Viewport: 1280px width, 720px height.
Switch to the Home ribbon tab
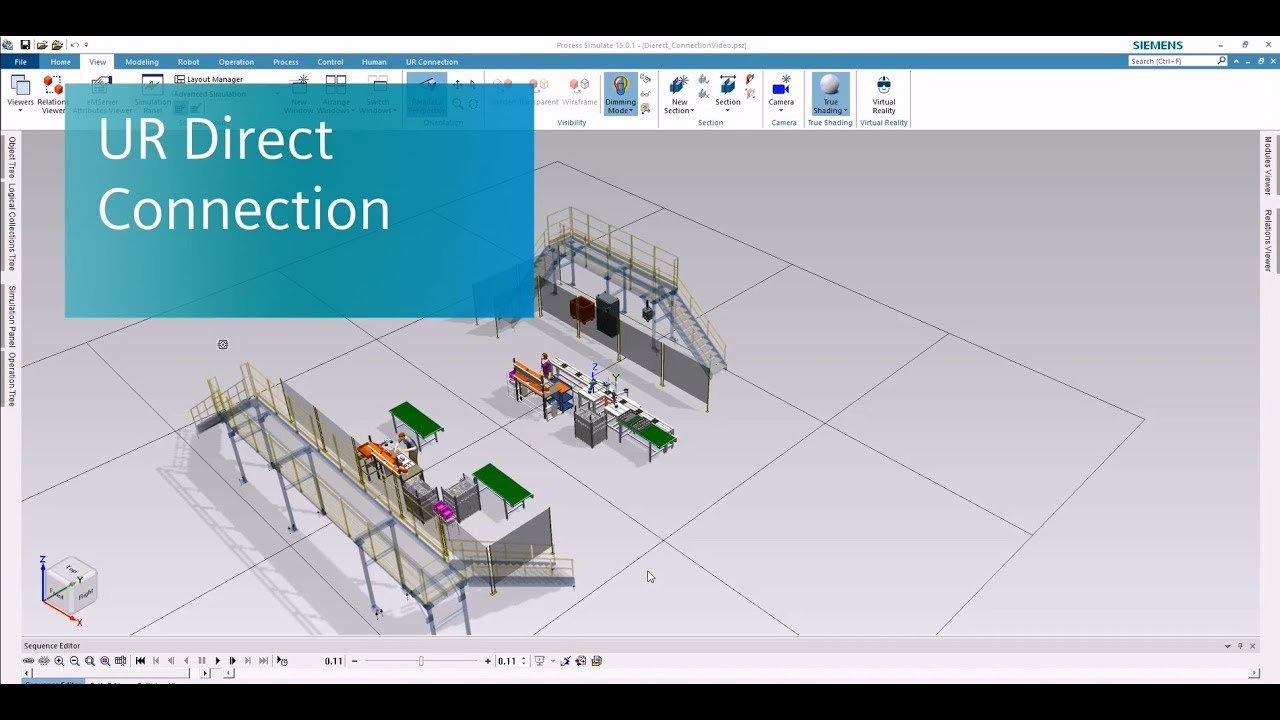(61, 62)
